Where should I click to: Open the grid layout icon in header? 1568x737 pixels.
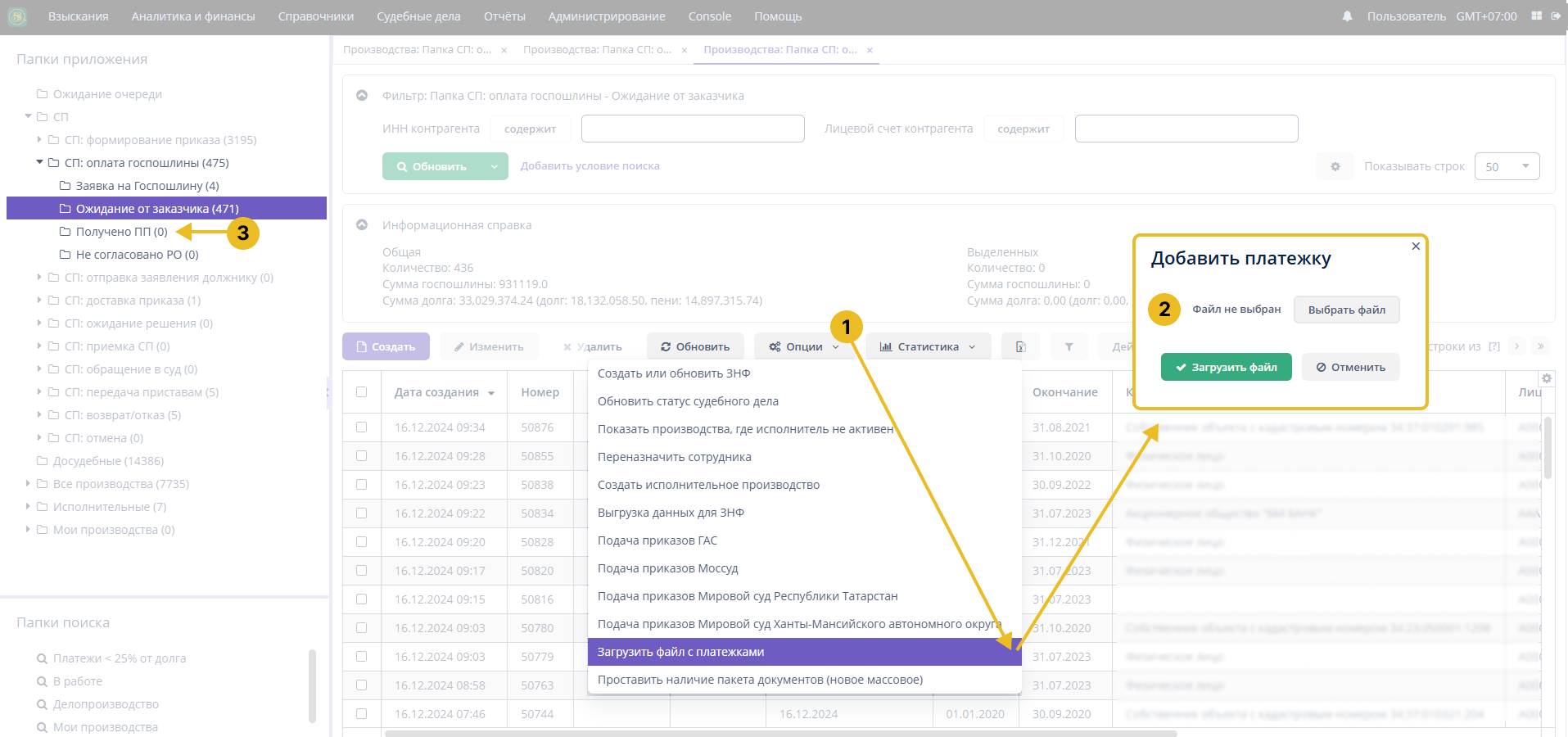point(1536,16)
